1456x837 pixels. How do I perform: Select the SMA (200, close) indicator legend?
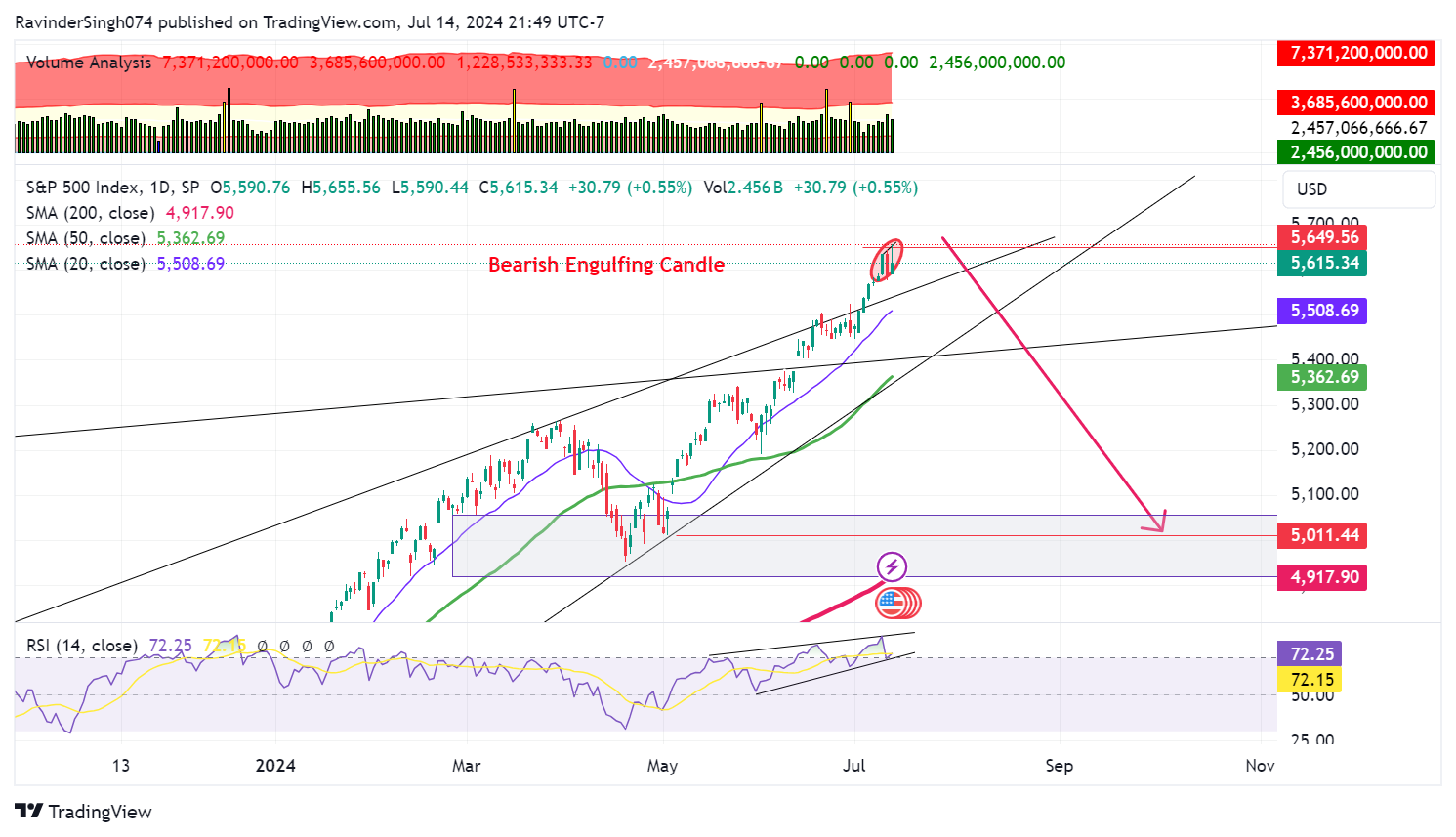[90, 213]
